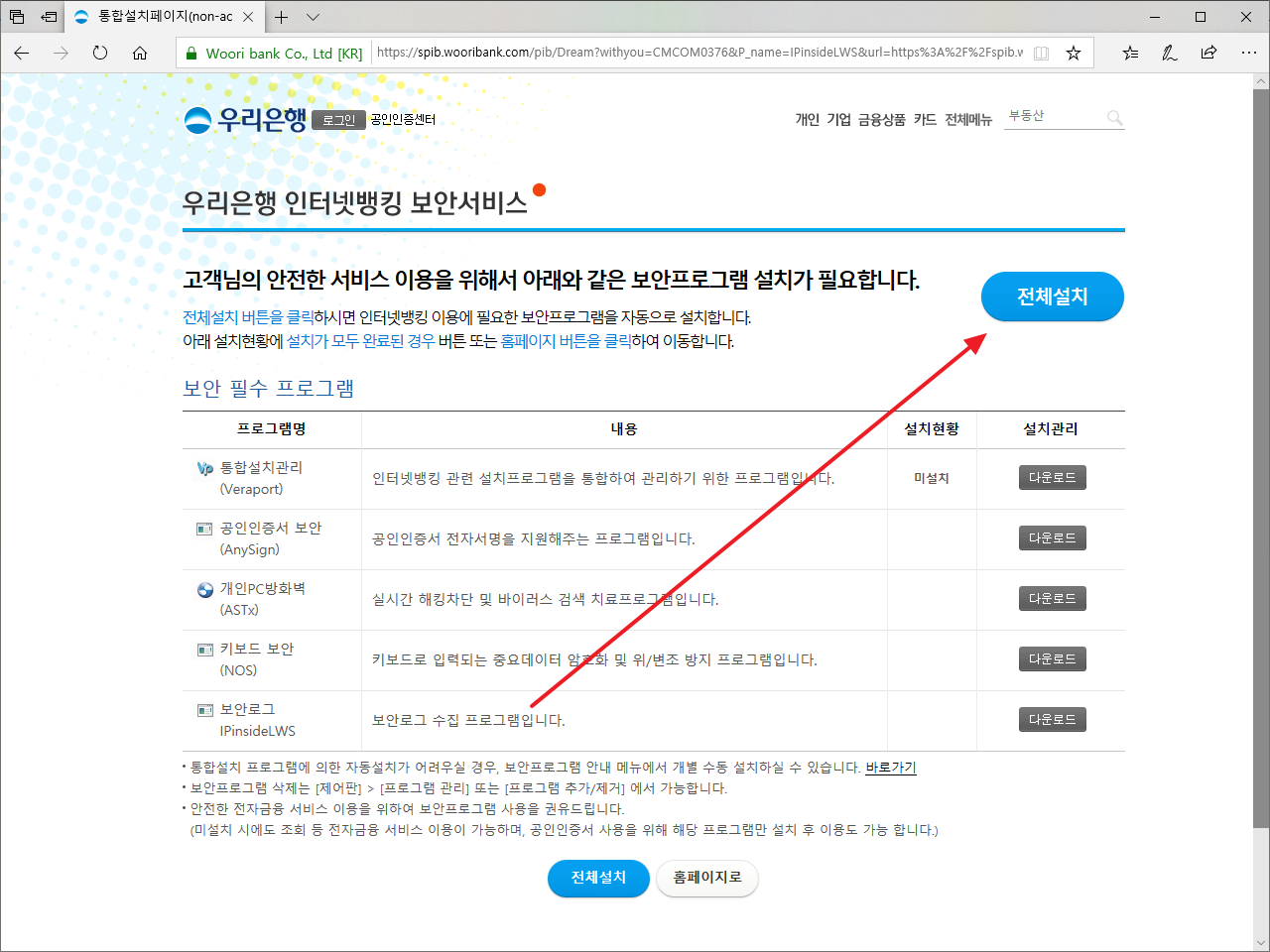Click the tab preview icon at top-left

17,17
